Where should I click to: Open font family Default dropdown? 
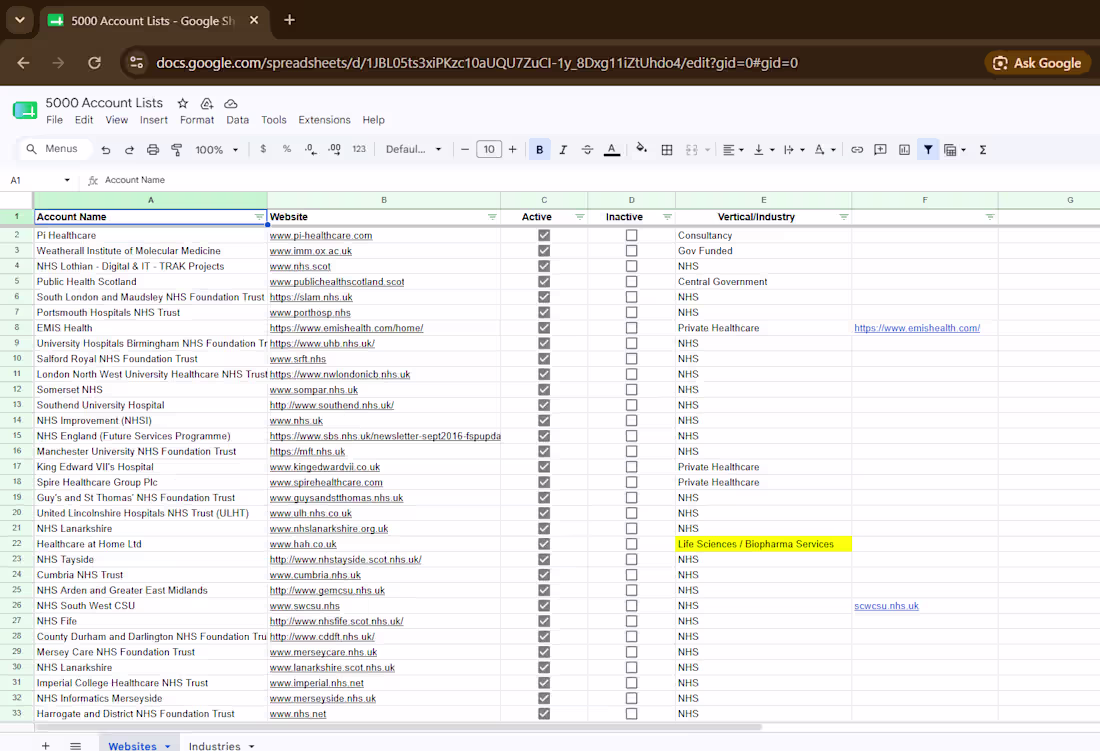(413, 149)
